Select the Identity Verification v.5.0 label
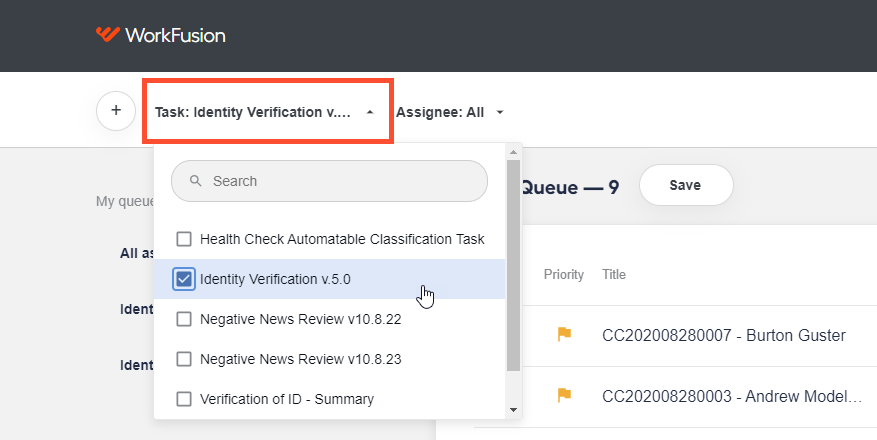Screen dimensions: 877x440 coord(275,279)
